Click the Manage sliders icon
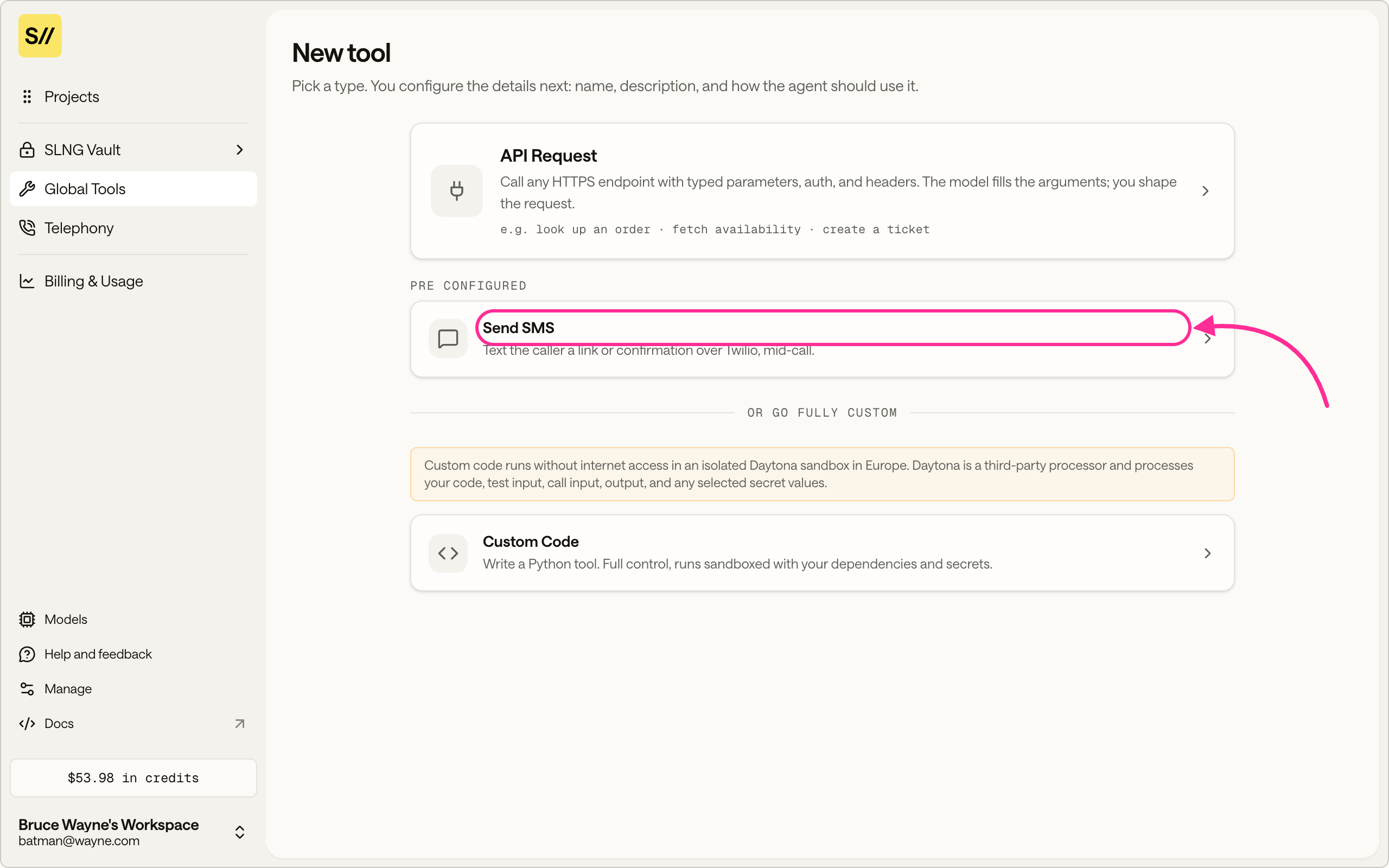Image resolution: width=1389 pixels, height=868 pixels. pos(27,689)
